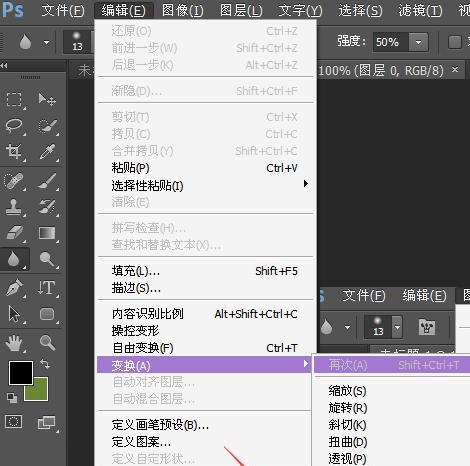
Task: Open the 文件(F) menu
Action: [63, 11]
